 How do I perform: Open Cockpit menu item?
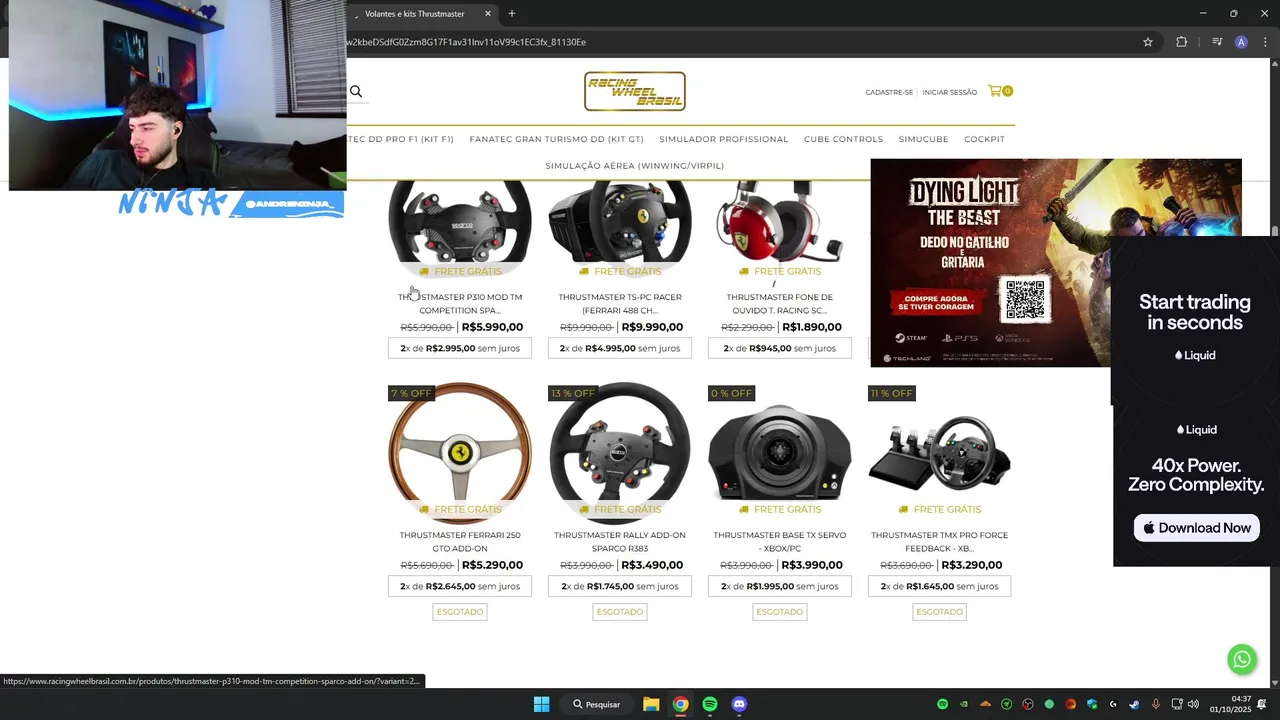click(984, 139)
